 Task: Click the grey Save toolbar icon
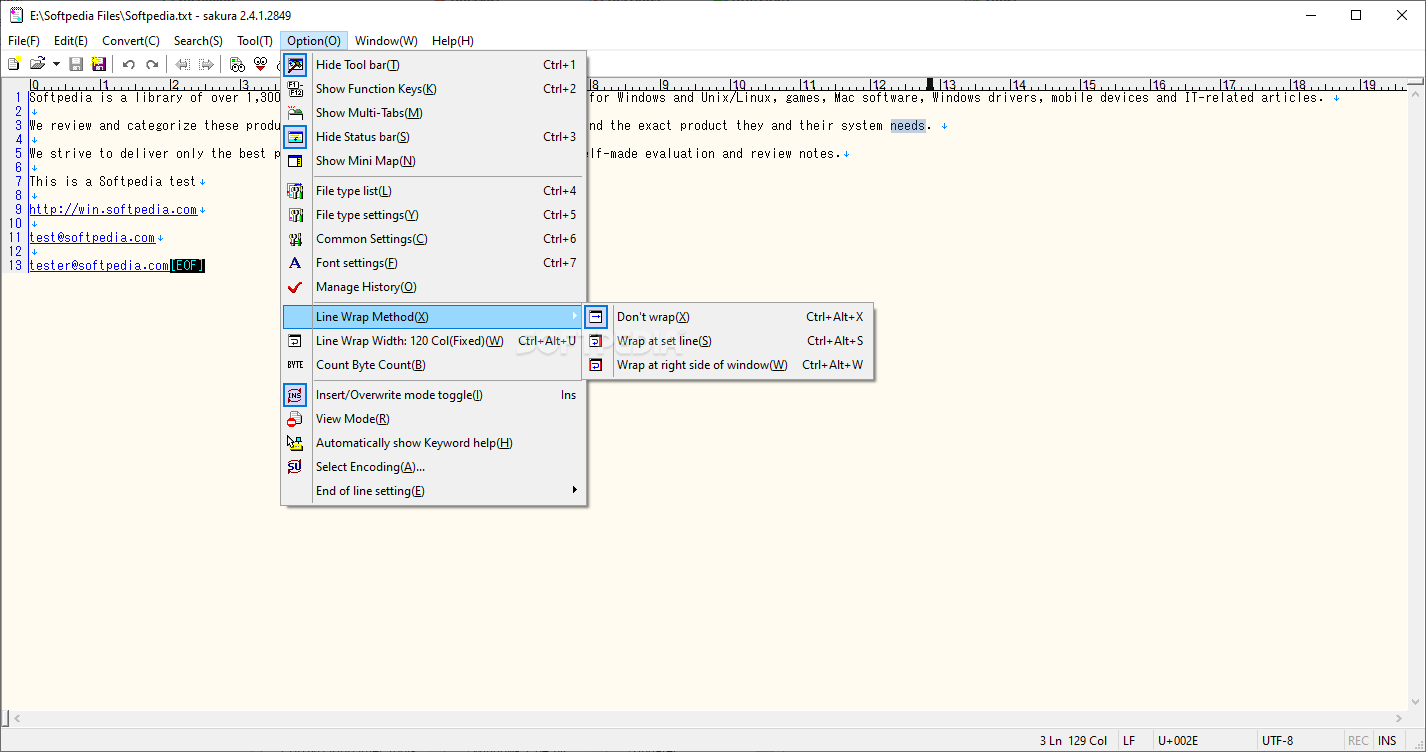(76, 64)
